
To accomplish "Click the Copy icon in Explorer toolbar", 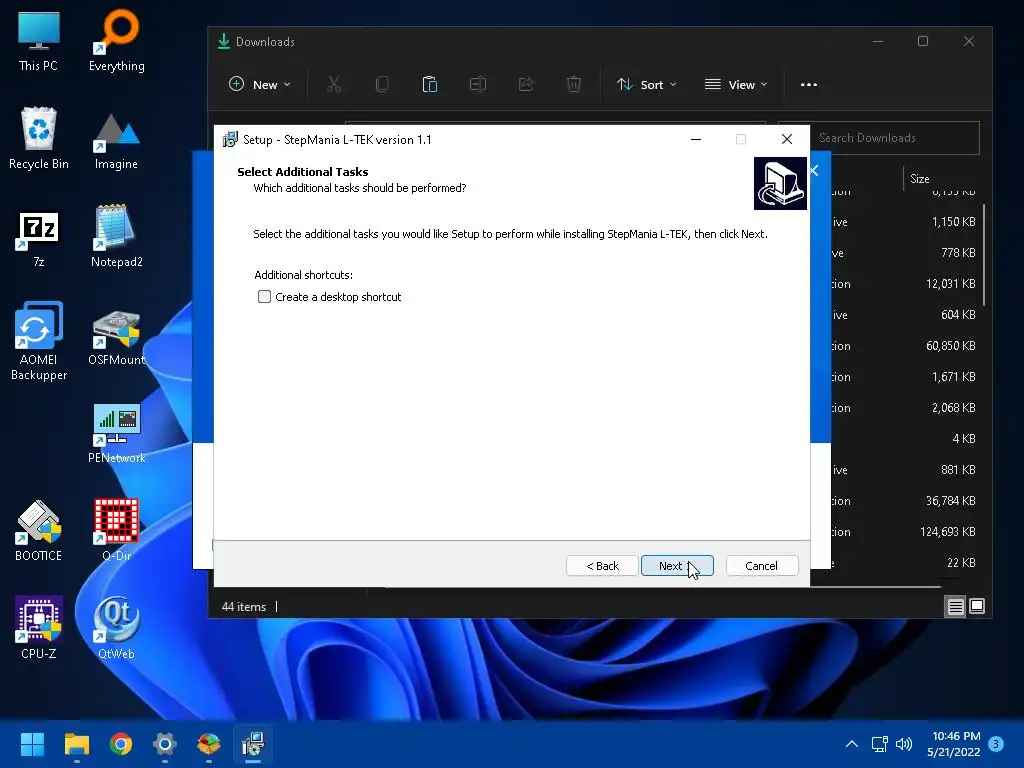I will [x=382, y=84].
